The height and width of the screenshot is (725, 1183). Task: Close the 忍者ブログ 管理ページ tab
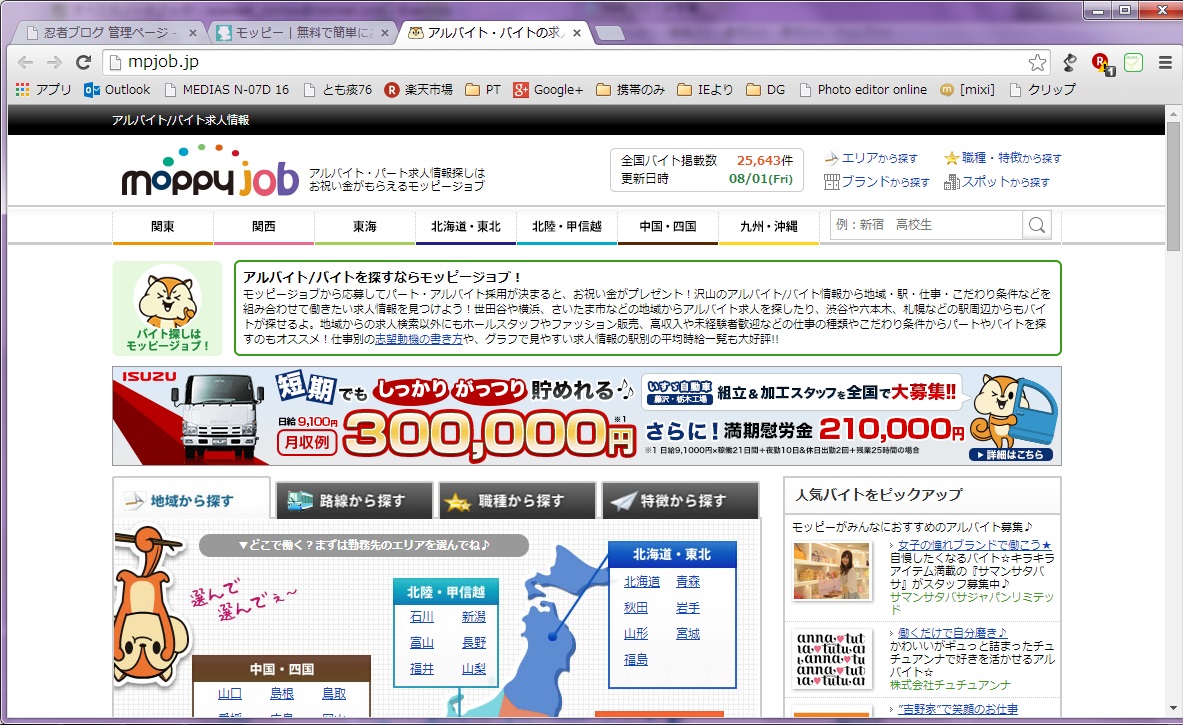click(192, 33)
